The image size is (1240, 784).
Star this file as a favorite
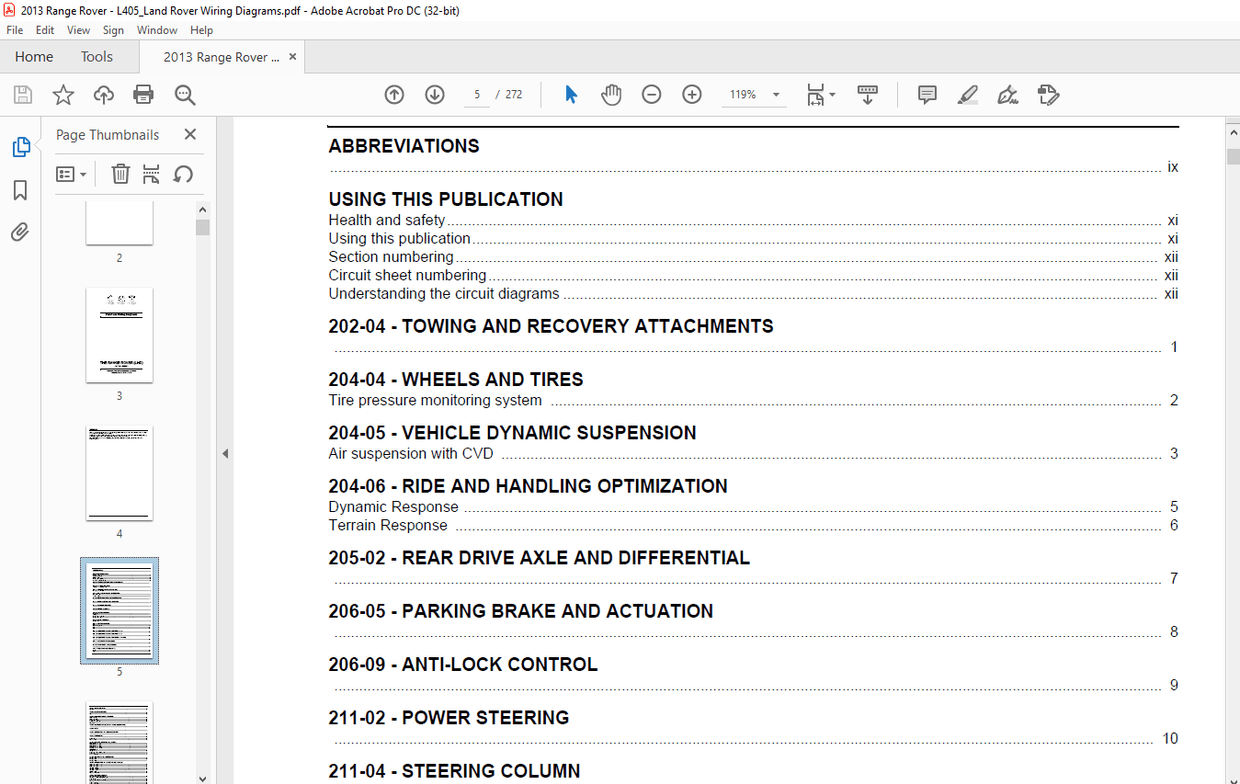pyautogui.click(x=63, y=95)
